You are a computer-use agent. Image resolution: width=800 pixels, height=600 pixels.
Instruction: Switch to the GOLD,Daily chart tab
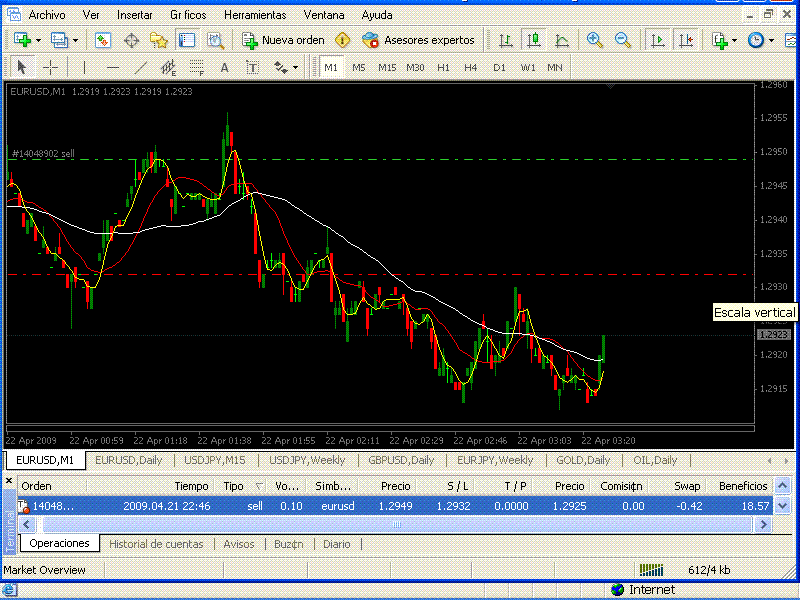tap(583, 460)
